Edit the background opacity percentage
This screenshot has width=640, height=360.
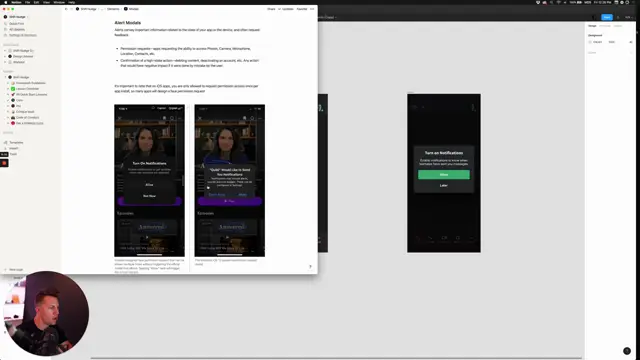611,42
